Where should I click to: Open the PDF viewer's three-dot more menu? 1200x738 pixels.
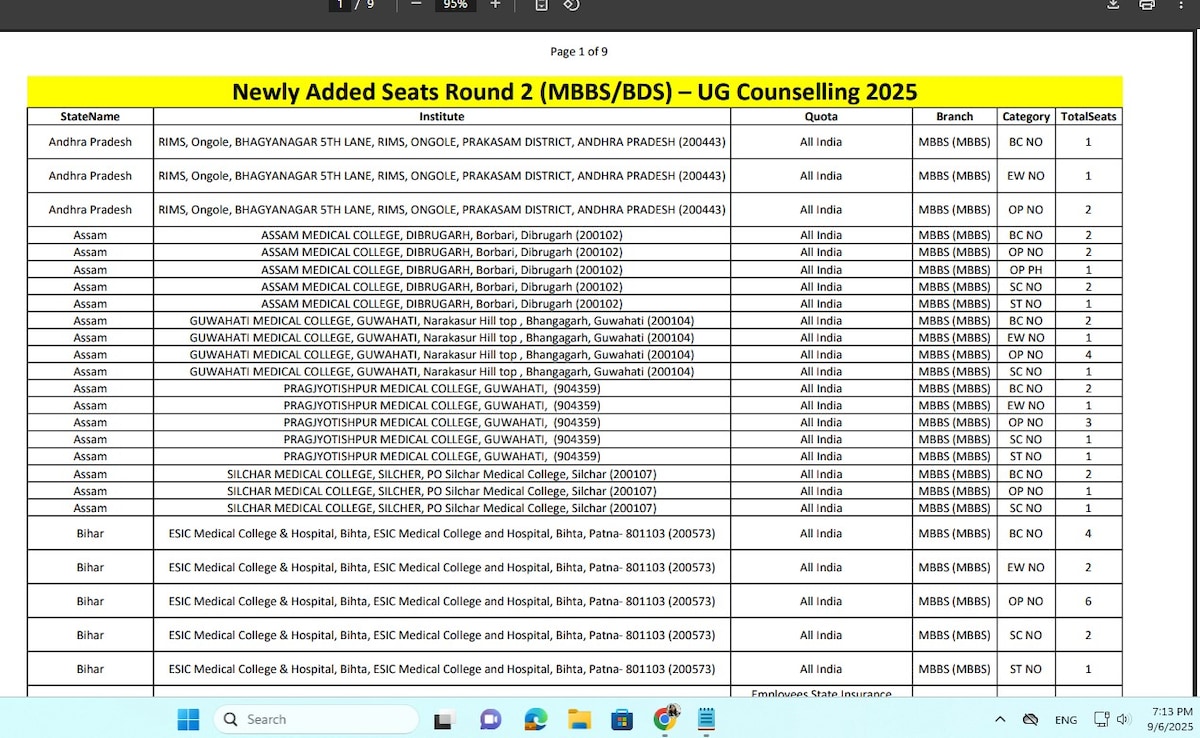[x=1179, y=5]
